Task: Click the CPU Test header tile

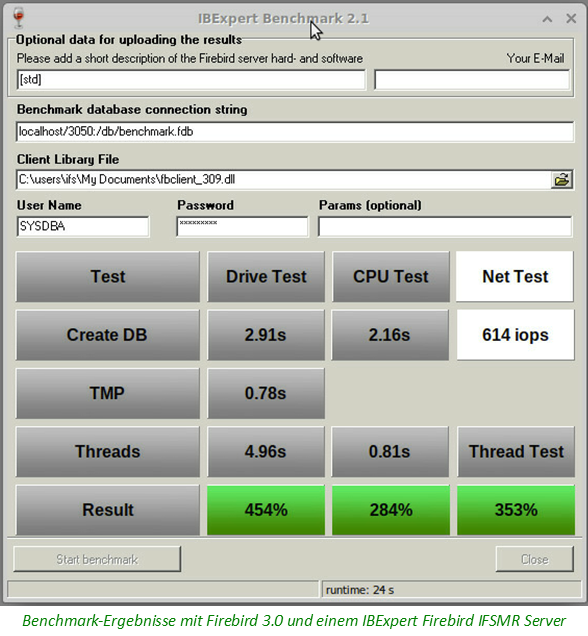Action: point(391,277)
